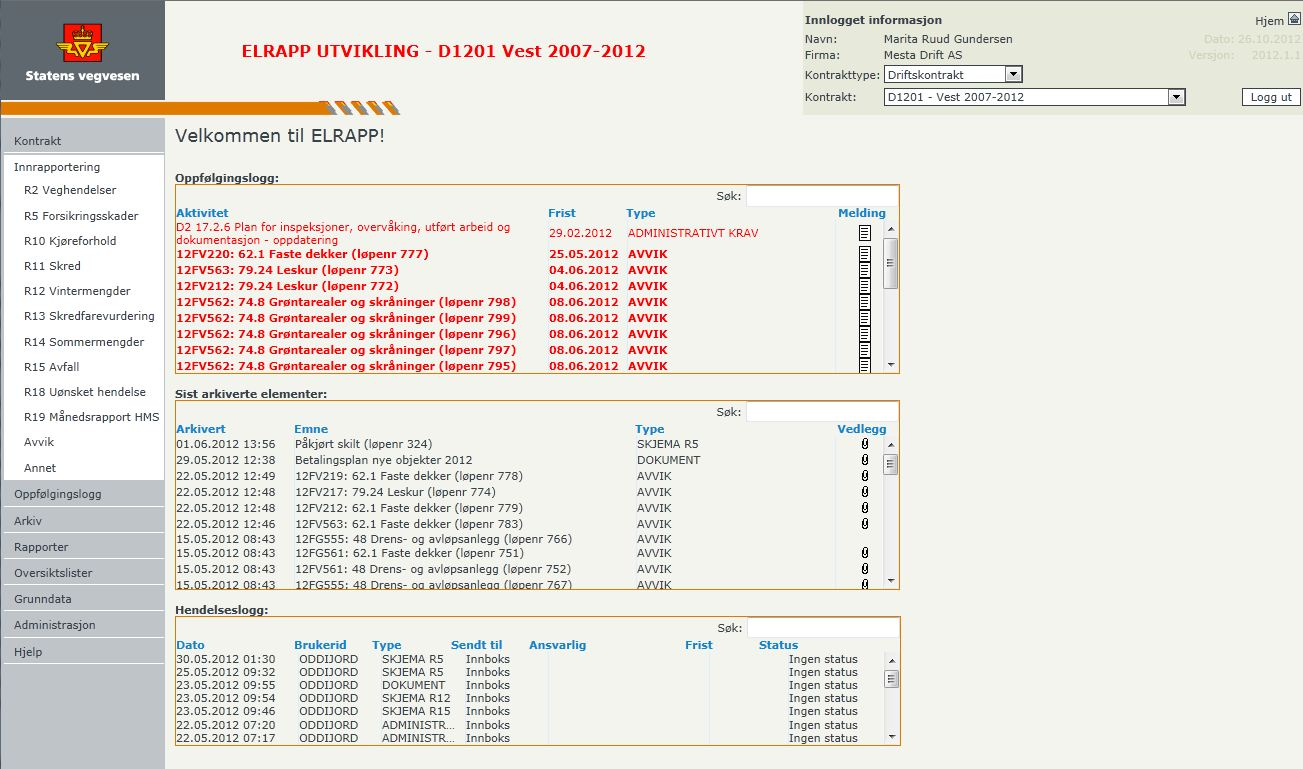Open attachment for avløpsanlegg løpenr 752
This screenshot has height=769, width=1303.
pyautogui.click(x=865, y=569)
